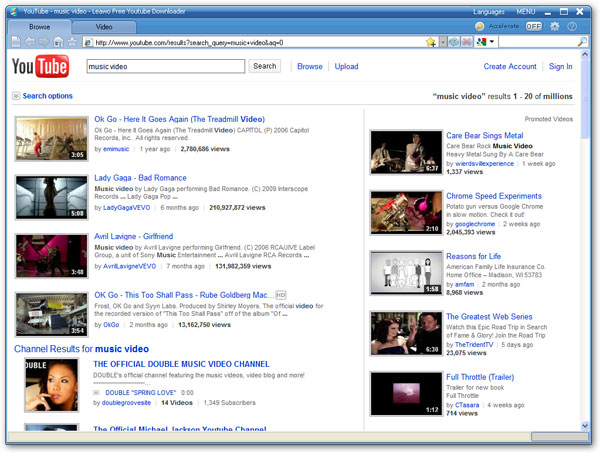This screenshot has width=600, height=453.
Task: Click the Google search engine icon
Action: [481, 42]
